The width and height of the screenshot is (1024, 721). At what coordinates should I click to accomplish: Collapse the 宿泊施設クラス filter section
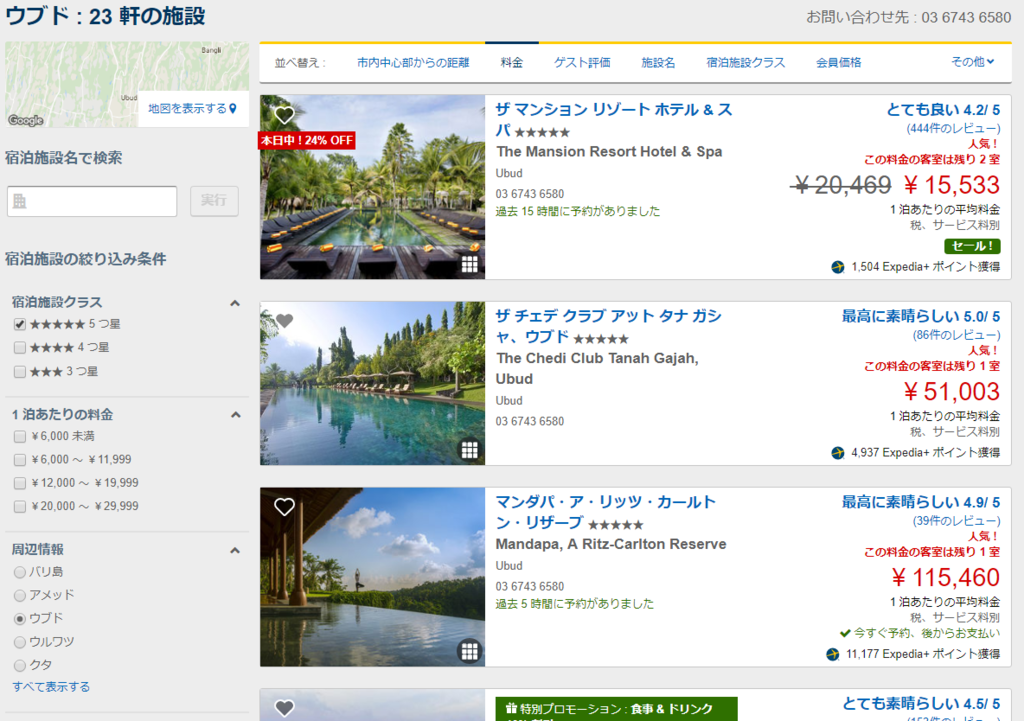[235, 303]
